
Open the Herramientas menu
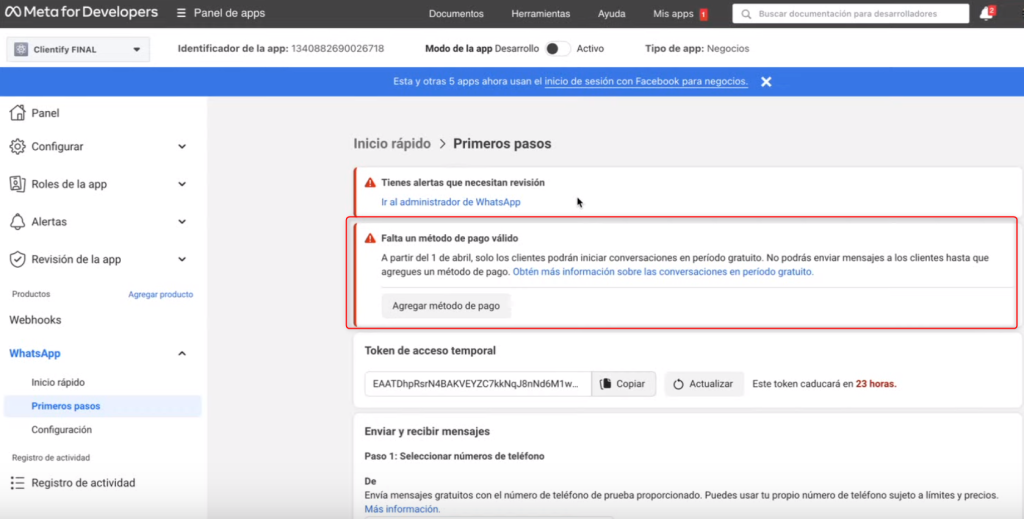(541, 14)
